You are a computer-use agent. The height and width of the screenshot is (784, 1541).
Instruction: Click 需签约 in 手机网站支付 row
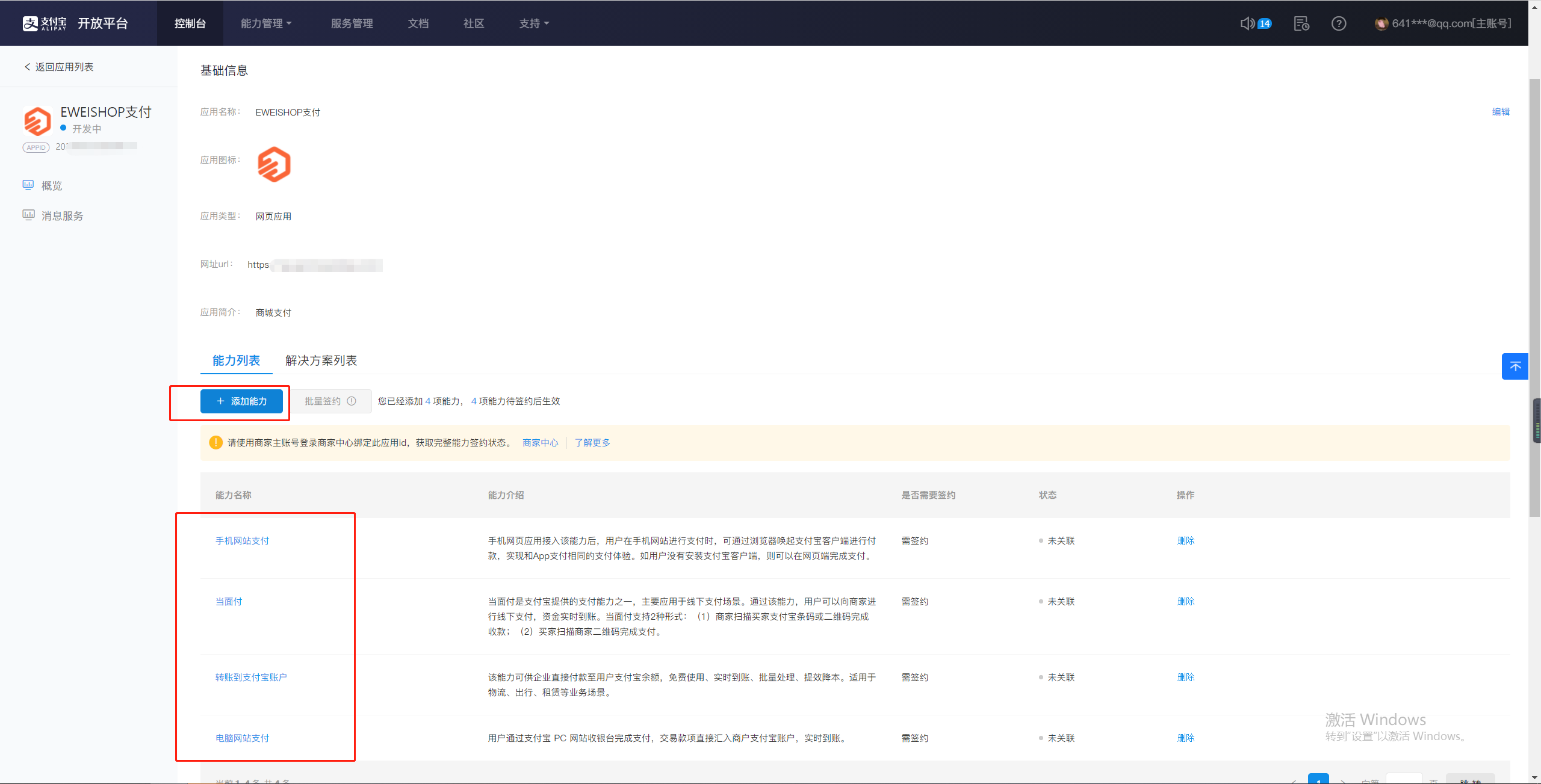(914, 541)
